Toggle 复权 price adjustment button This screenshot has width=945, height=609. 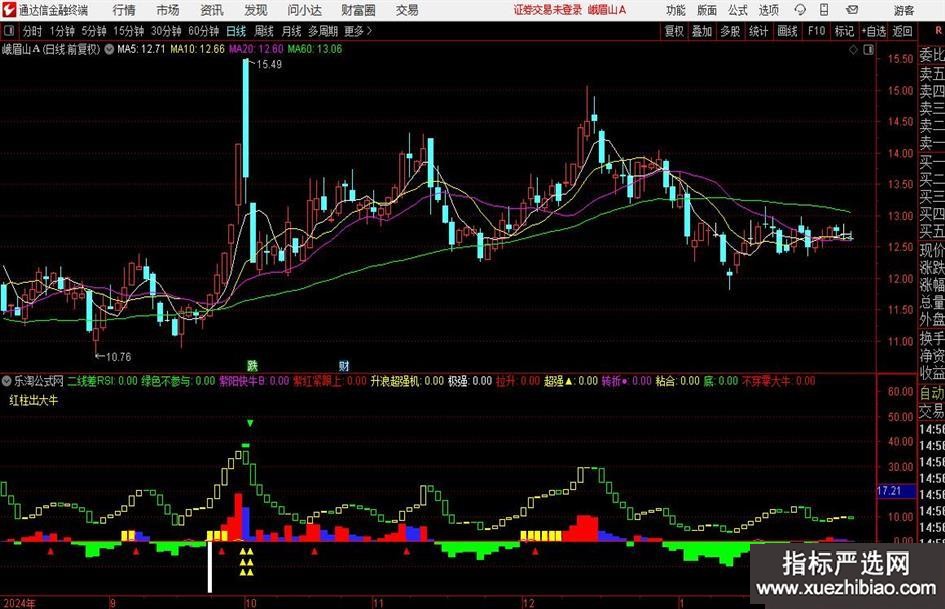coord(674,31)
